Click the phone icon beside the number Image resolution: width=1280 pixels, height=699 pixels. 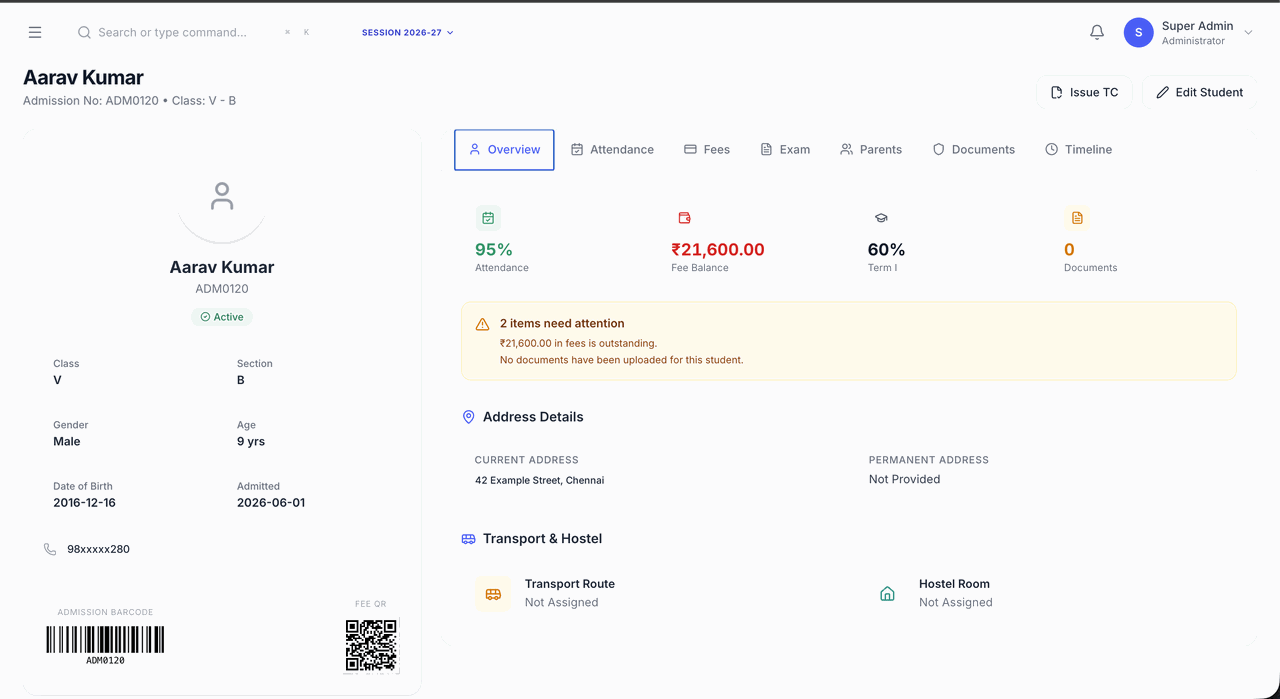pos(50,549)
